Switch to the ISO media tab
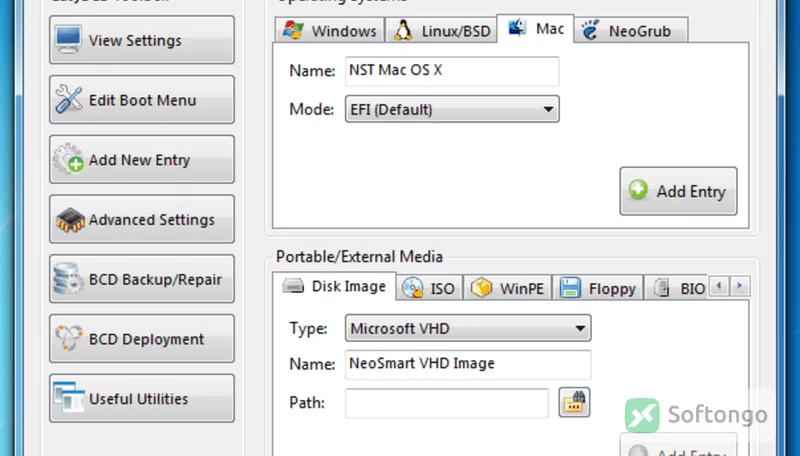 [x=429, y=288]
